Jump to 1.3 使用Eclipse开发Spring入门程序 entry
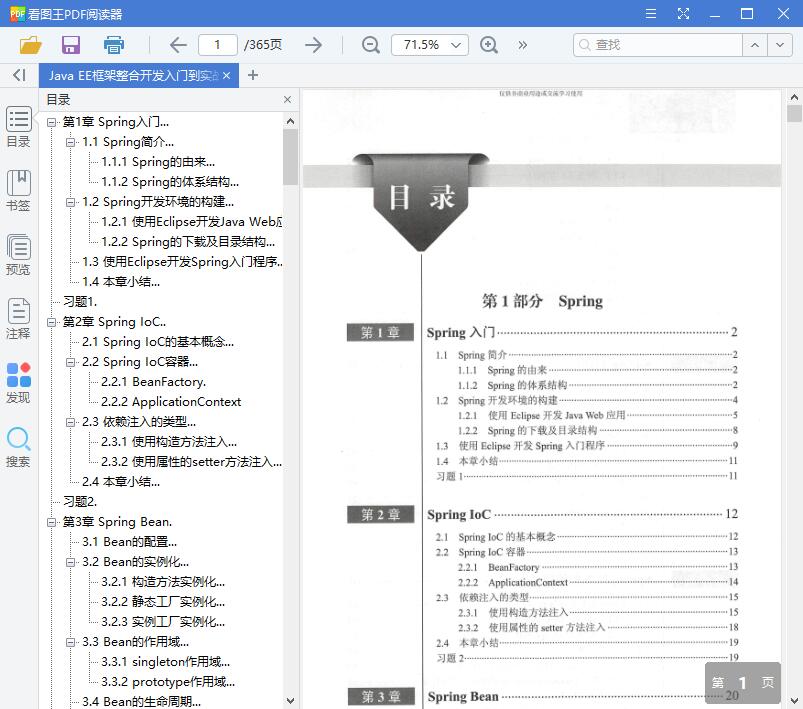Image resolution: width=803 pixels, height=709 pixels. tap(182, 262)
